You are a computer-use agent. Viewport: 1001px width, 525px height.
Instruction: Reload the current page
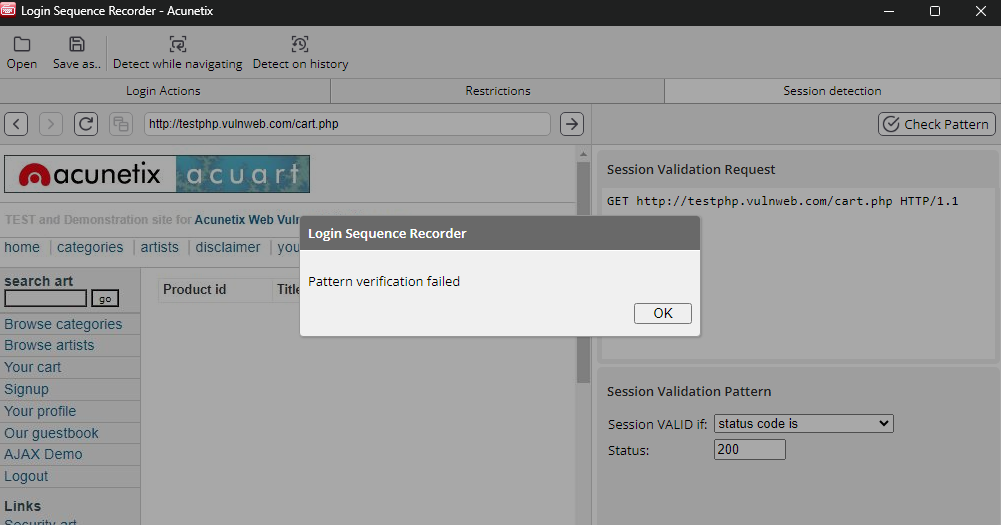pyautogui.click(x=86, y=124)
